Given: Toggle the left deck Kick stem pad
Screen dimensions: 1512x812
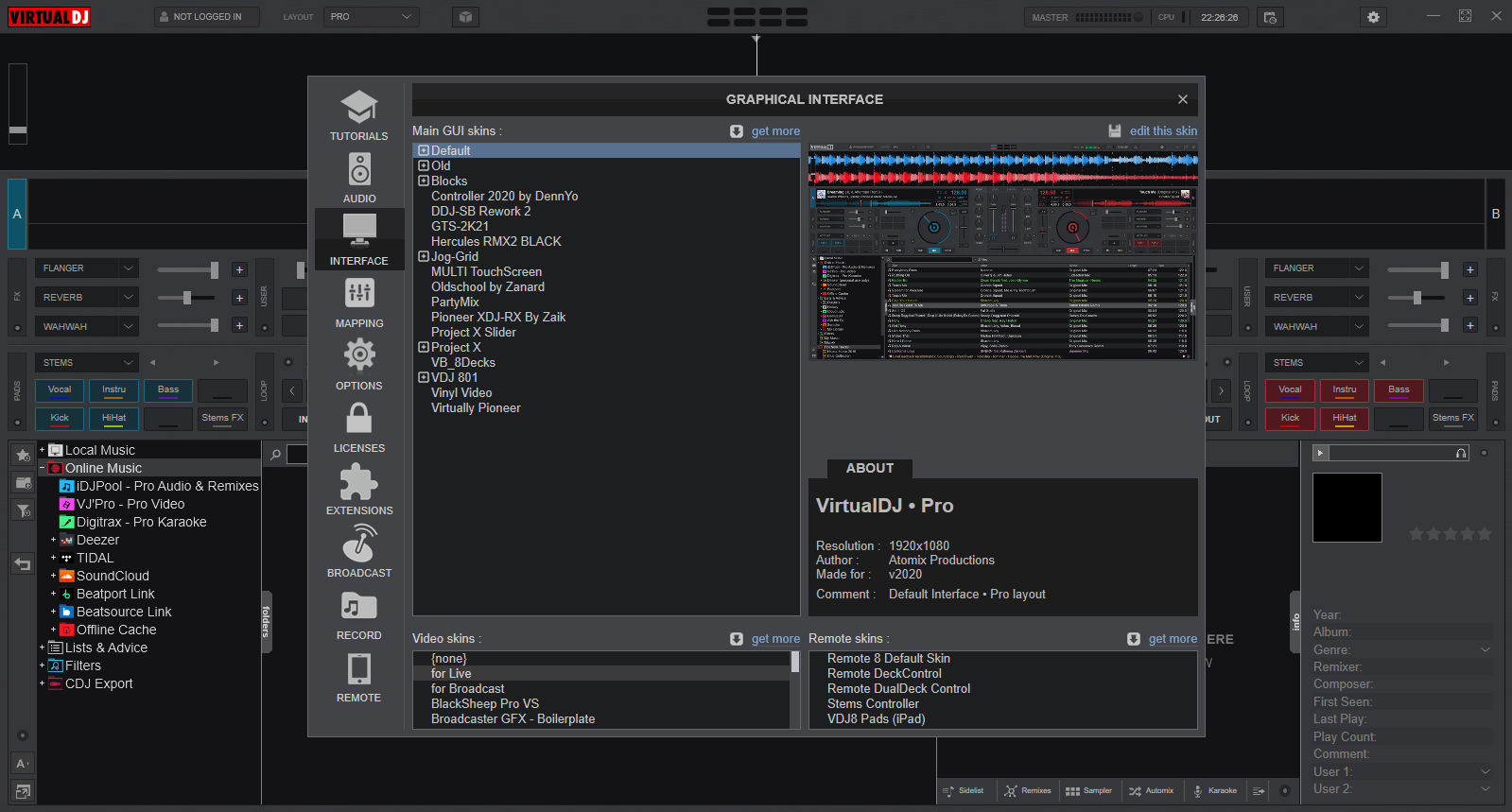Looking at the screenshot, I should (60, 419).
